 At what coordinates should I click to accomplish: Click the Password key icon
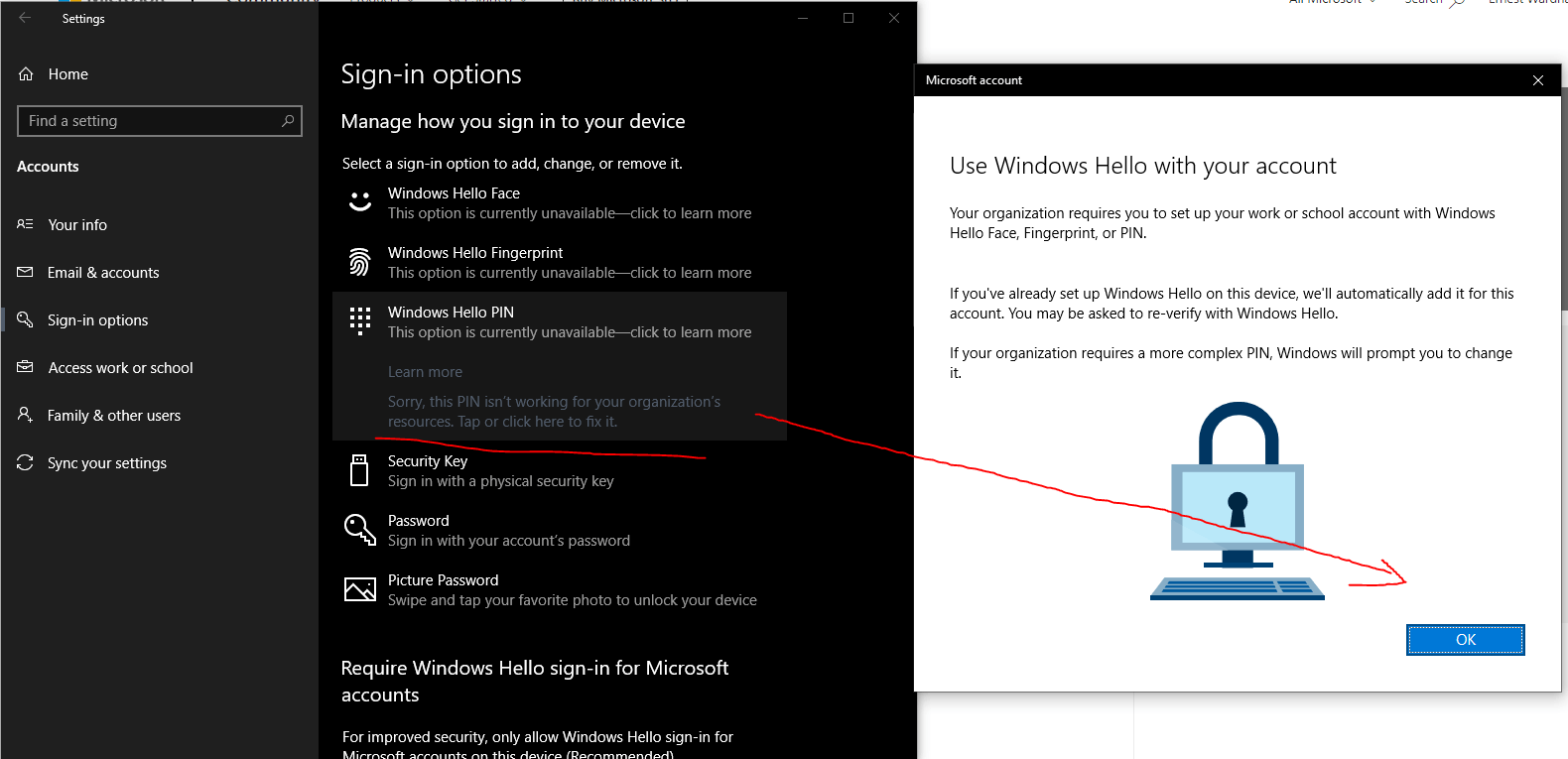(360, 530)
